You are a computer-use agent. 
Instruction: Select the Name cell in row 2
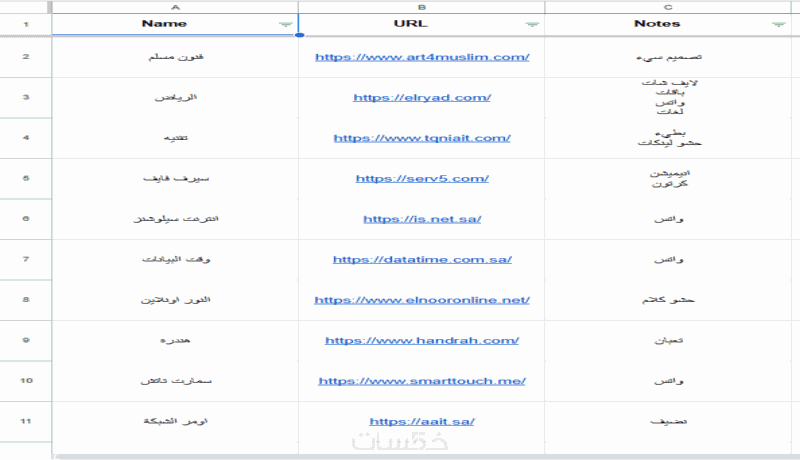coord(175,57)
